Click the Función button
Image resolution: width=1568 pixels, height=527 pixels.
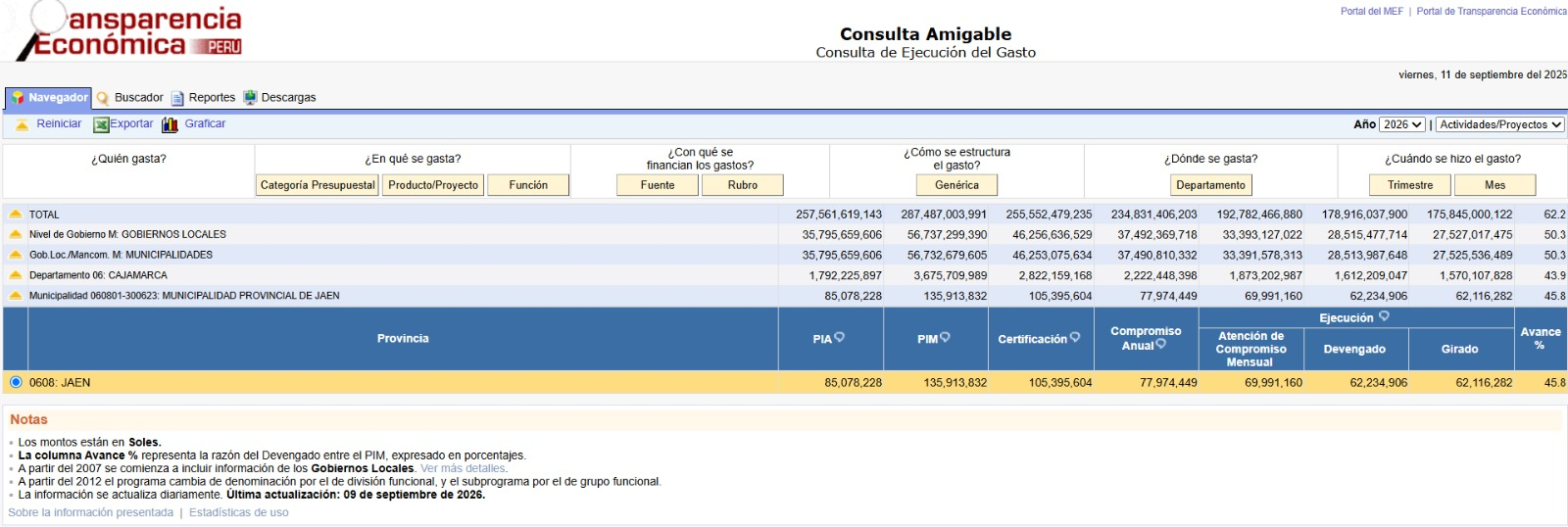coord(528,185)
